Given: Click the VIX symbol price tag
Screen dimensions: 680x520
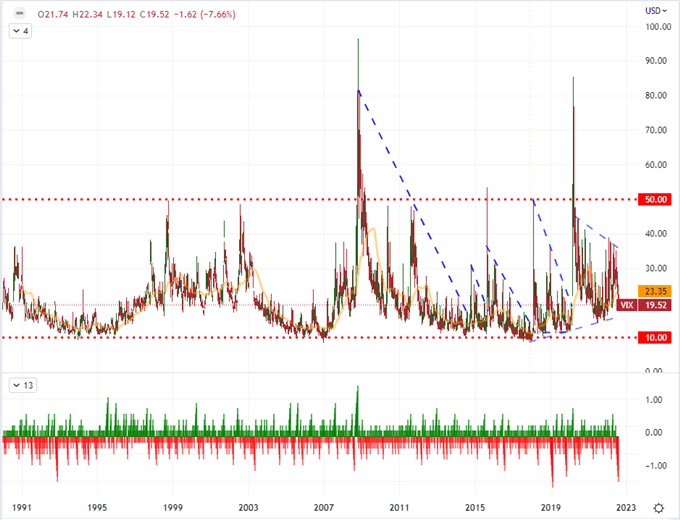Looking at the screenshot, I should pos(627,305).
